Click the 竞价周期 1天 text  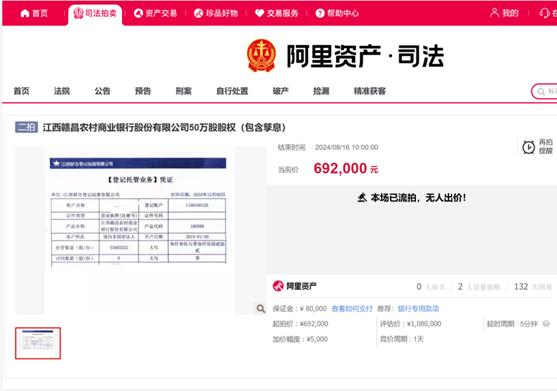(x=402, y=339)
